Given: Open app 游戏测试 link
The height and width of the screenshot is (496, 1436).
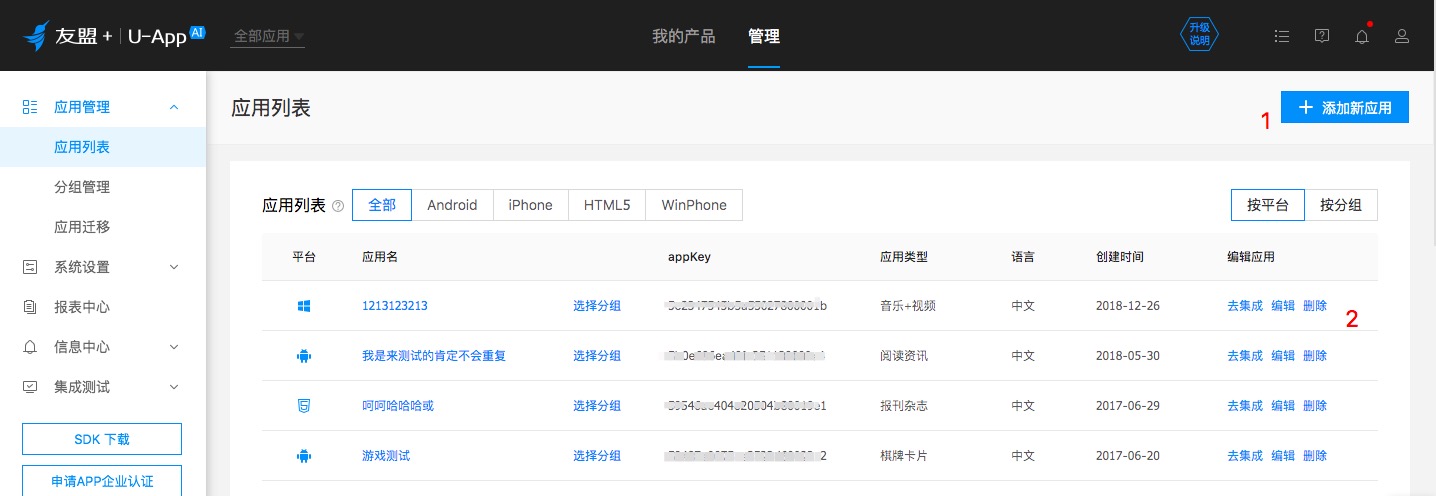Looking at the screenshot, I should point(386,456).
